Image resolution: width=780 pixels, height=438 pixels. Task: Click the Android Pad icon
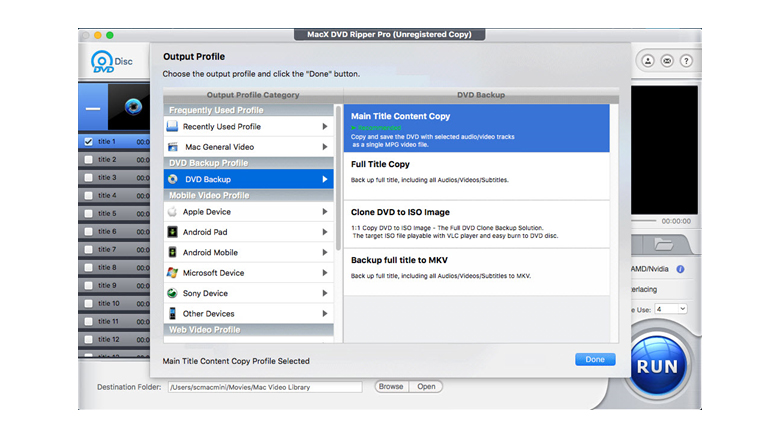pyautogui.click(x=172, y=232)
